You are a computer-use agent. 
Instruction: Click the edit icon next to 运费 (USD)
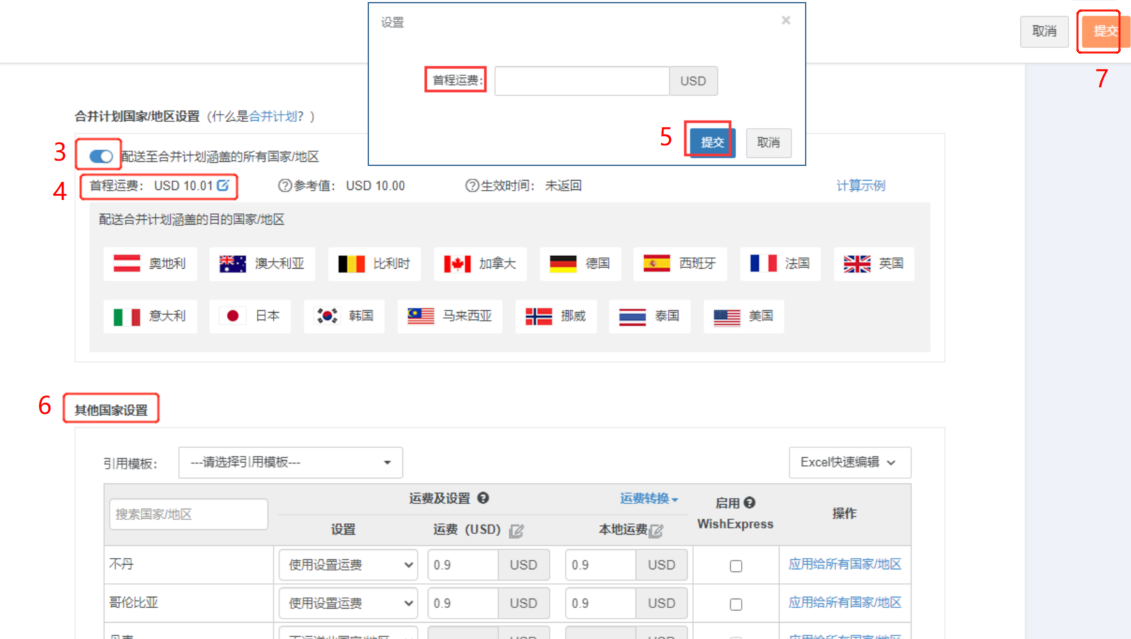point(516,531)
